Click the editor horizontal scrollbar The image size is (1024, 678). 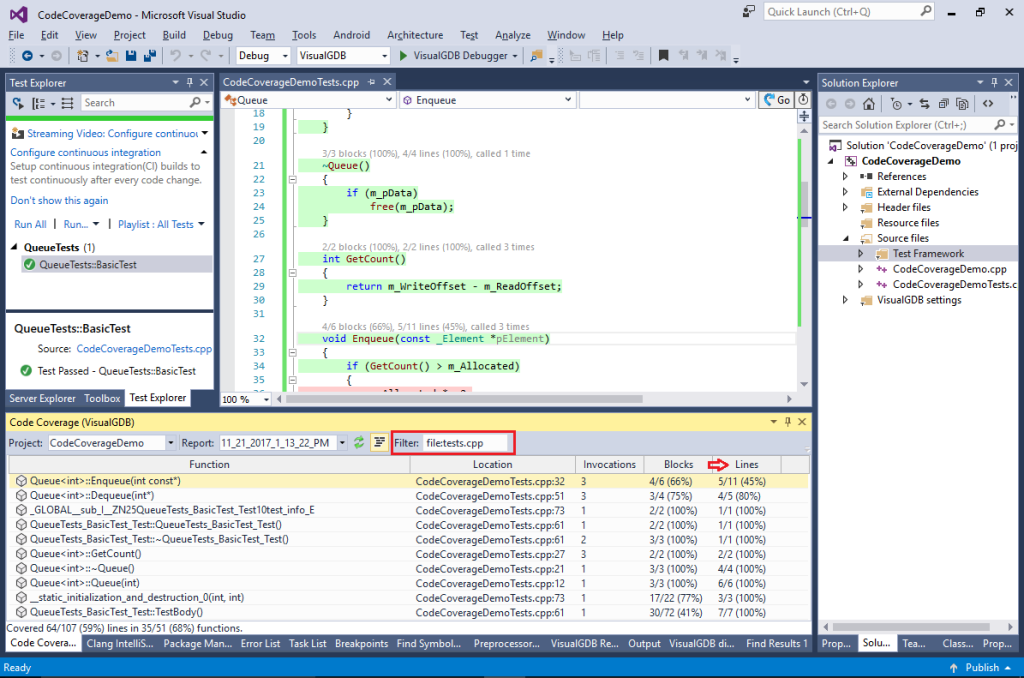pos(464,398)
